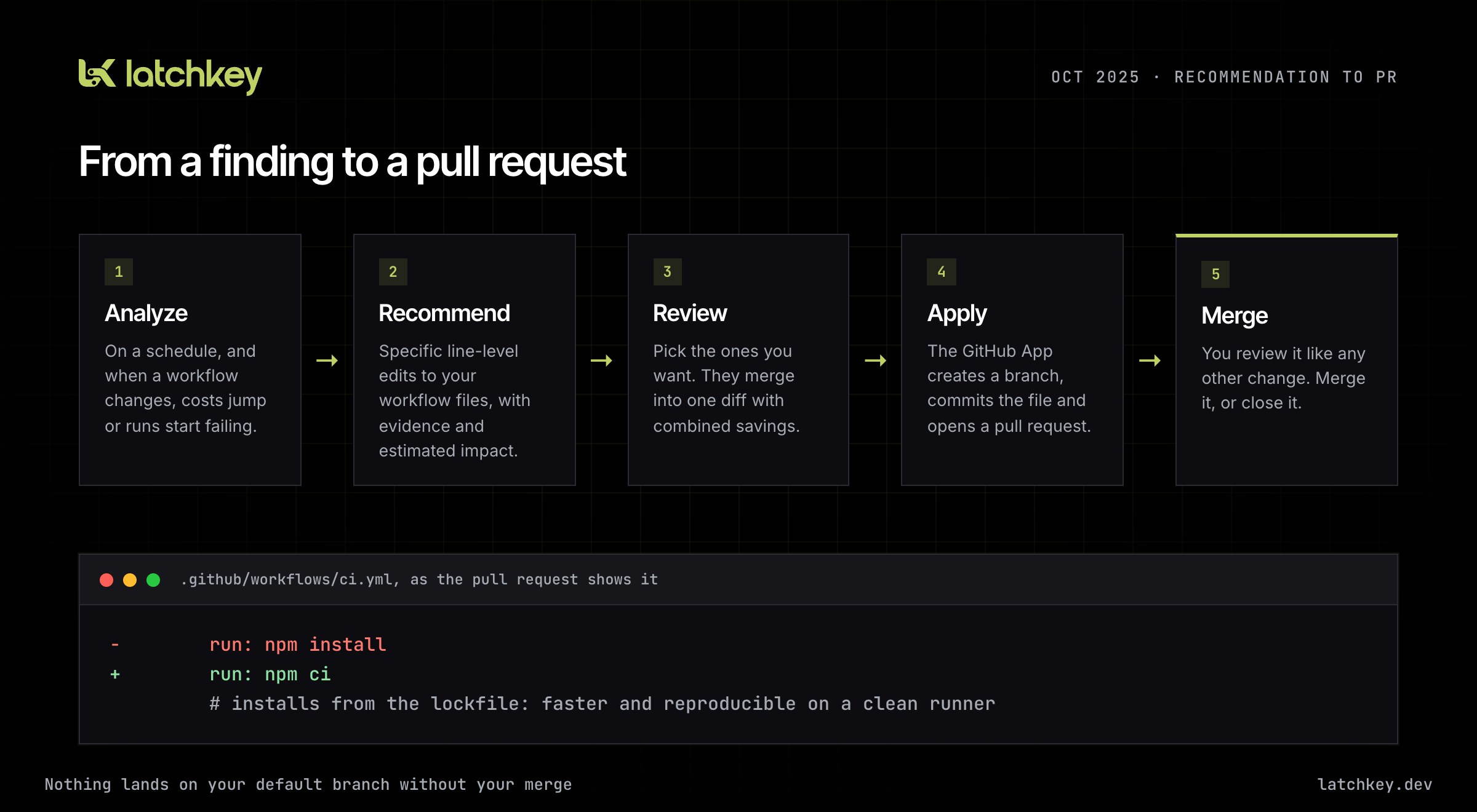Screen dimensions: 1477x812
Task: Click the arrow between Analyze and Recommend
Action: pyautogui.click(x=327, y=360)
